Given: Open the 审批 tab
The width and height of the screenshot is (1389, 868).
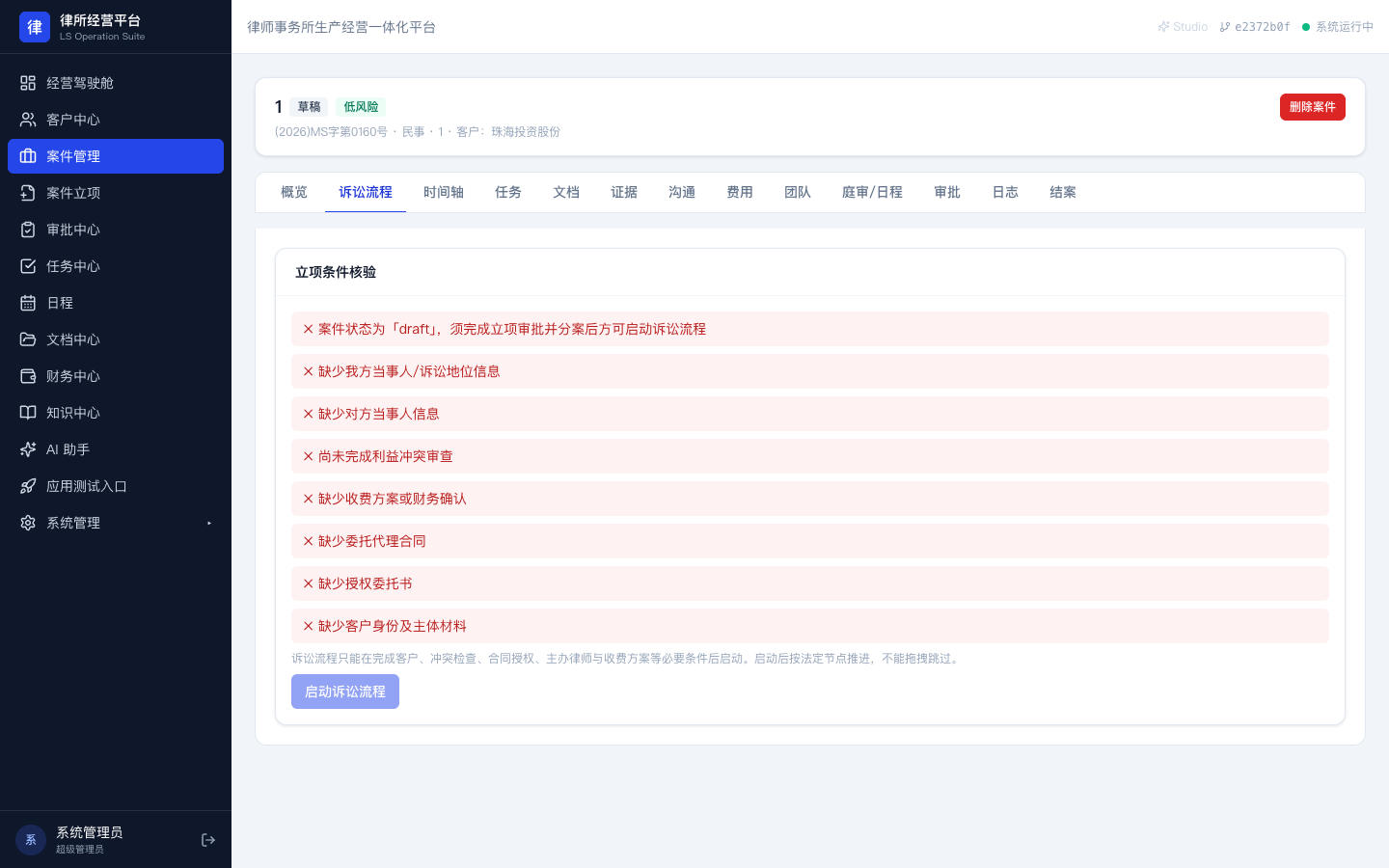Looking at the screenshot, I should coord(947,193).
